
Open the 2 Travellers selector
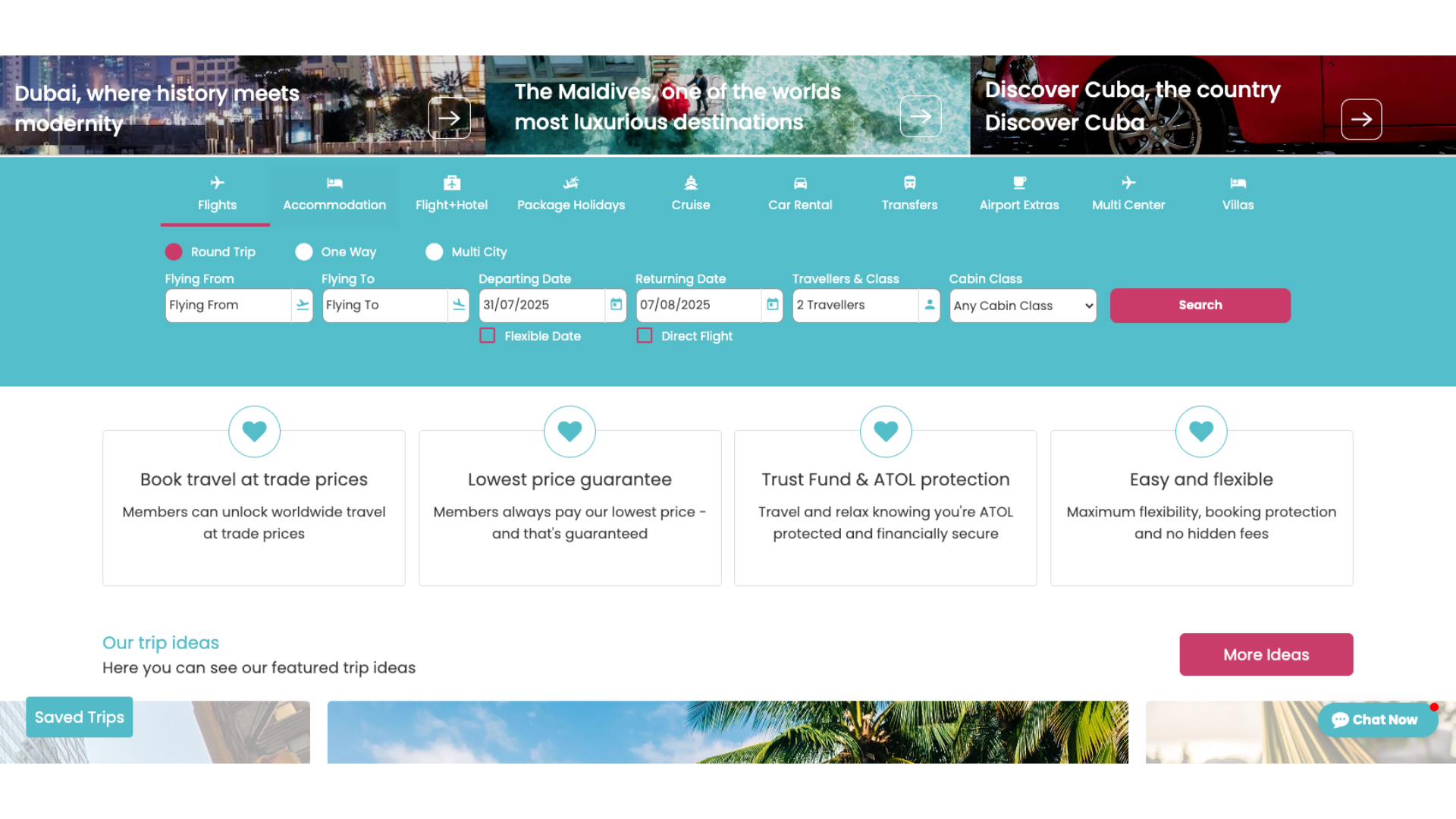[x=855, y=305]
